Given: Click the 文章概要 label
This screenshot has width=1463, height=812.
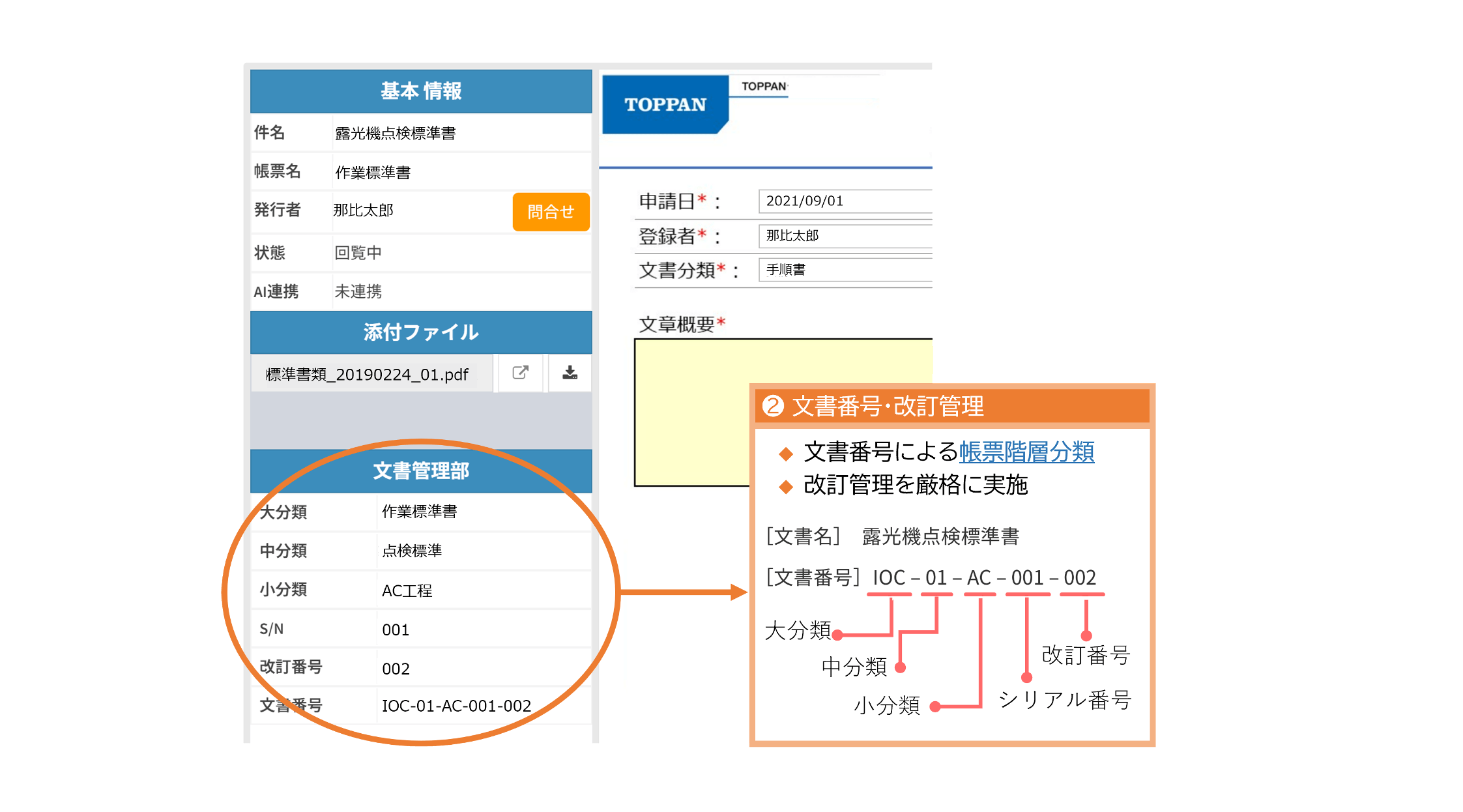Looking at the screenshot, I should [x=682, y=324].
